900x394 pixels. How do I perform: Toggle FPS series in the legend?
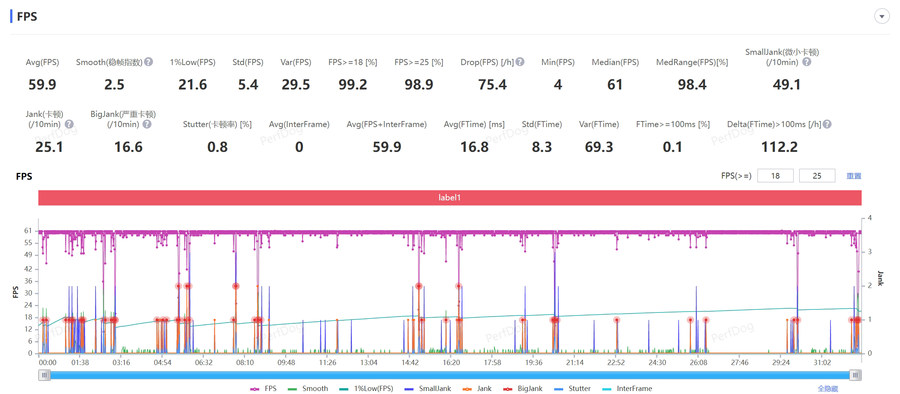click(263, 389)
